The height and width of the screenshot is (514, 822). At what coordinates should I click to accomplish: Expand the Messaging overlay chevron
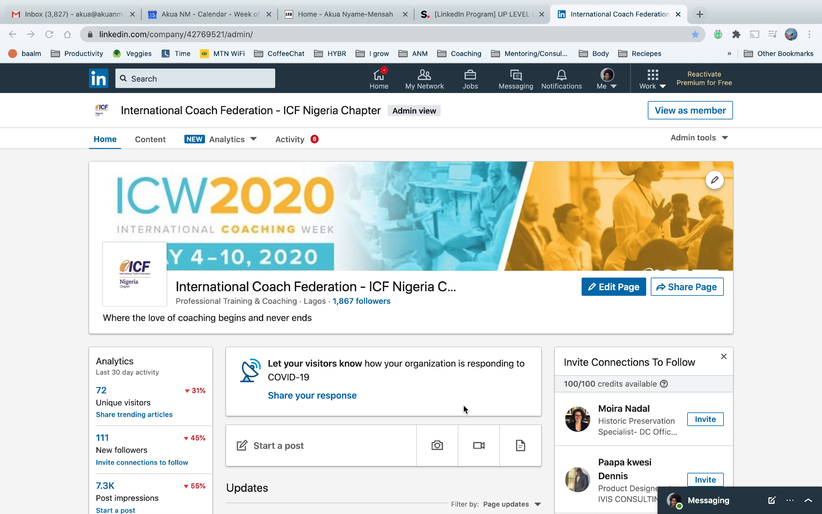tap(808, 500)
